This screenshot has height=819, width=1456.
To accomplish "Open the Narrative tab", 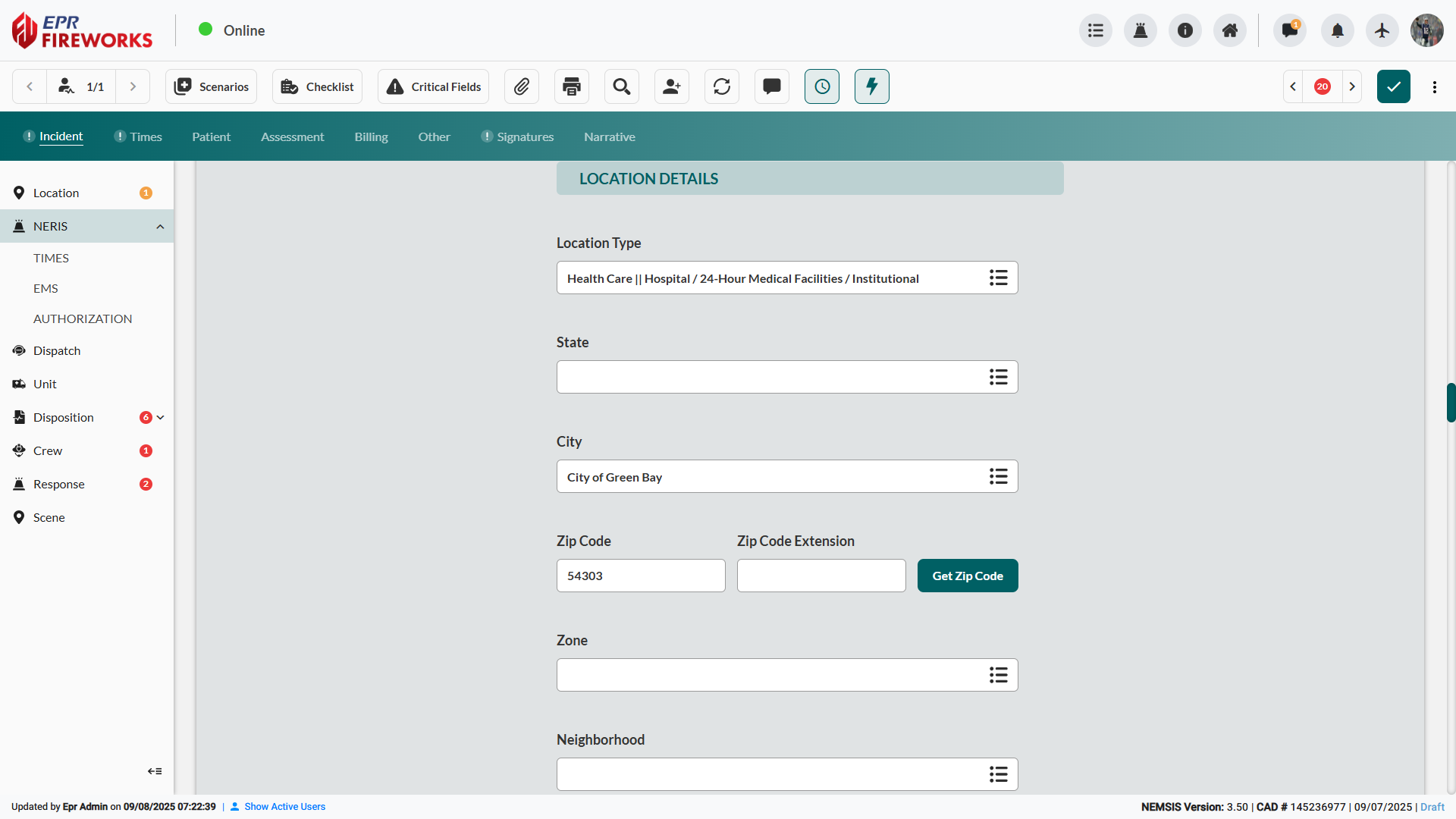I will pyautogui.click(x=609, y=136).
